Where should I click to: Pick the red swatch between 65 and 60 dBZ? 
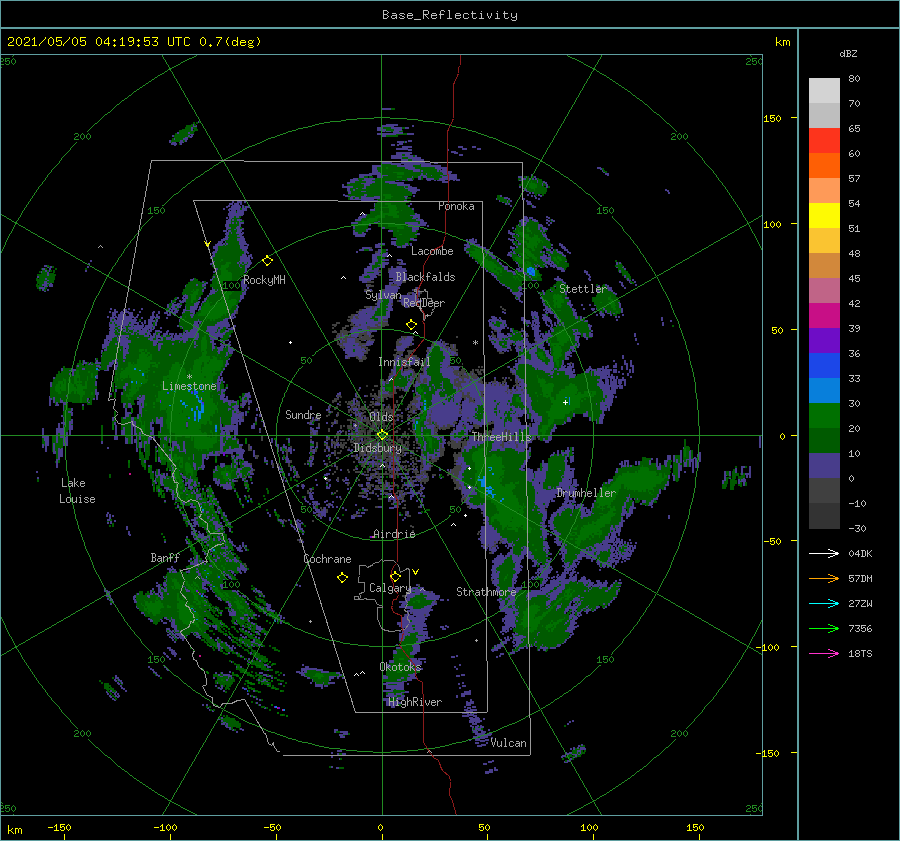pyautogui.click(x=824, y=141)
